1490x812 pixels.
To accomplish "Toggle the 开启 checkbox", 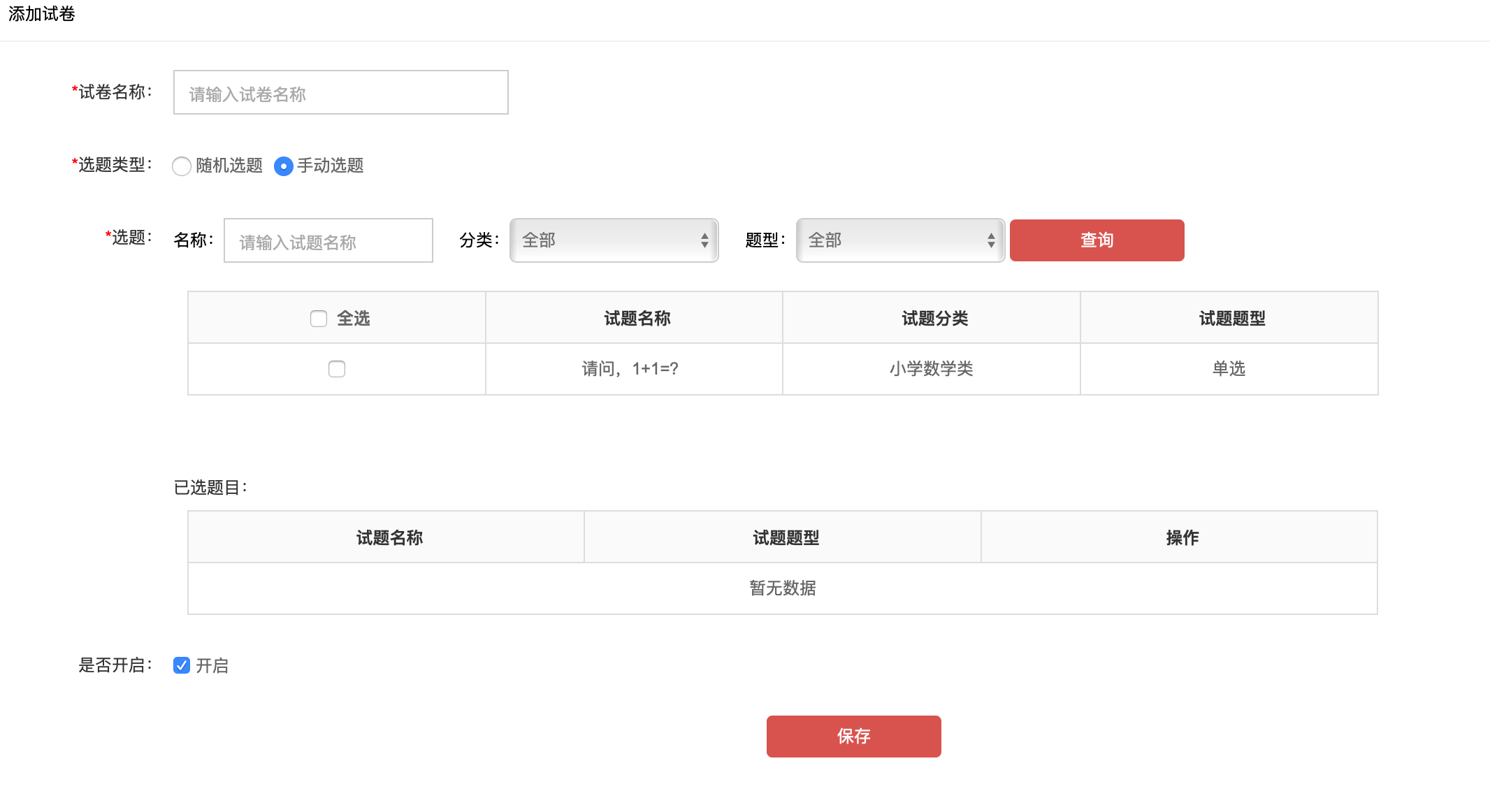I will (x=182, y=665).
